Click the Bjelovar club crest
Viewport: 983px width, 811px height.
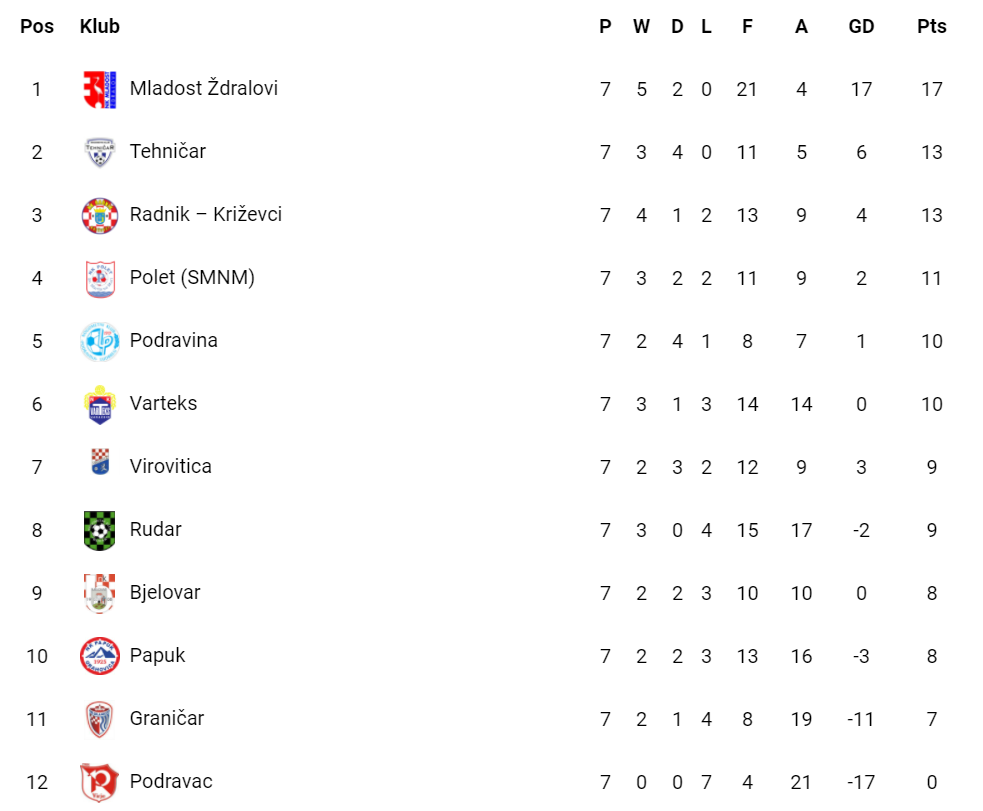pyautogui.click(x=100, y=593)
